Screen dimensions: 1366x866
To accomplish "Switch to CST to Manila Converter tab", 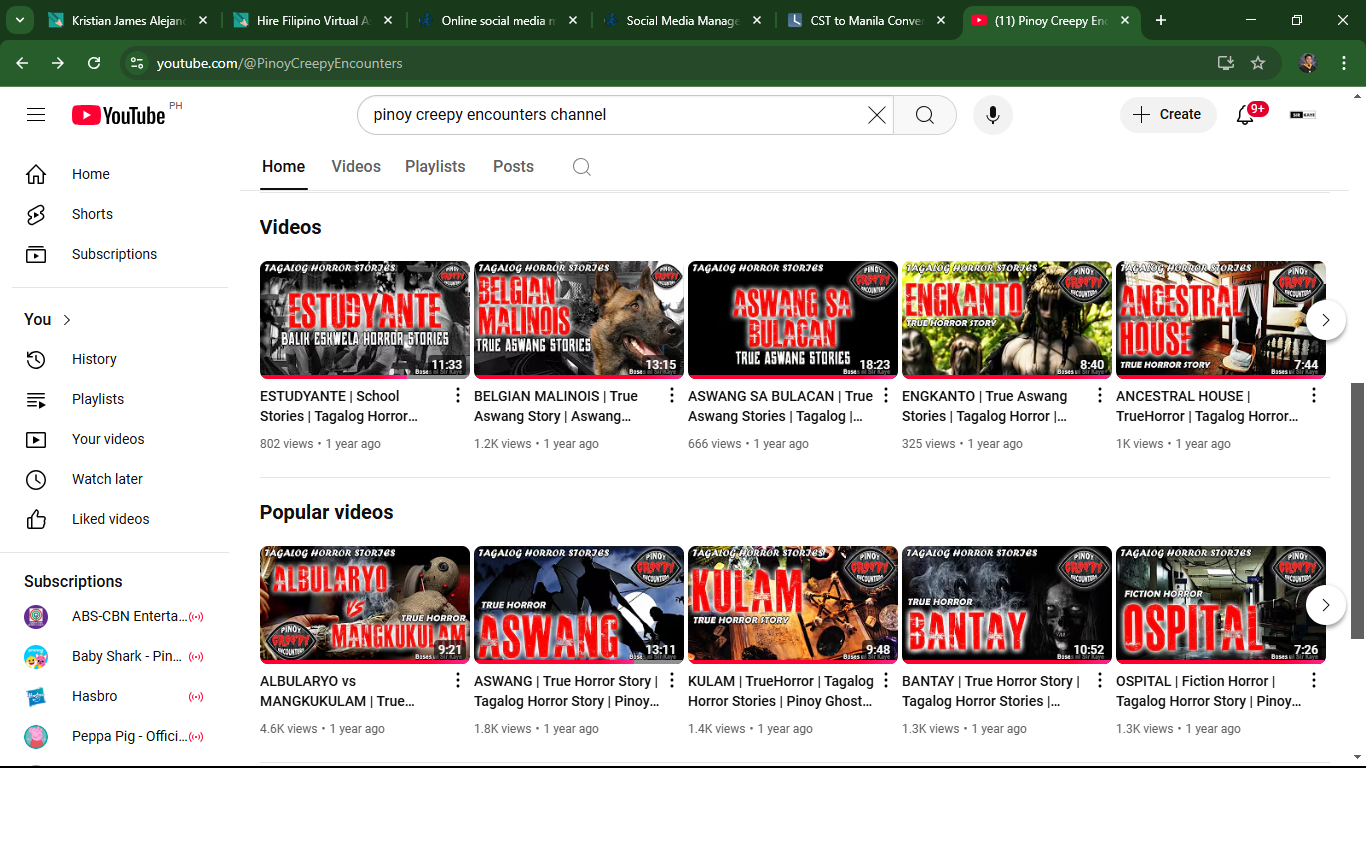I will 868,20.
